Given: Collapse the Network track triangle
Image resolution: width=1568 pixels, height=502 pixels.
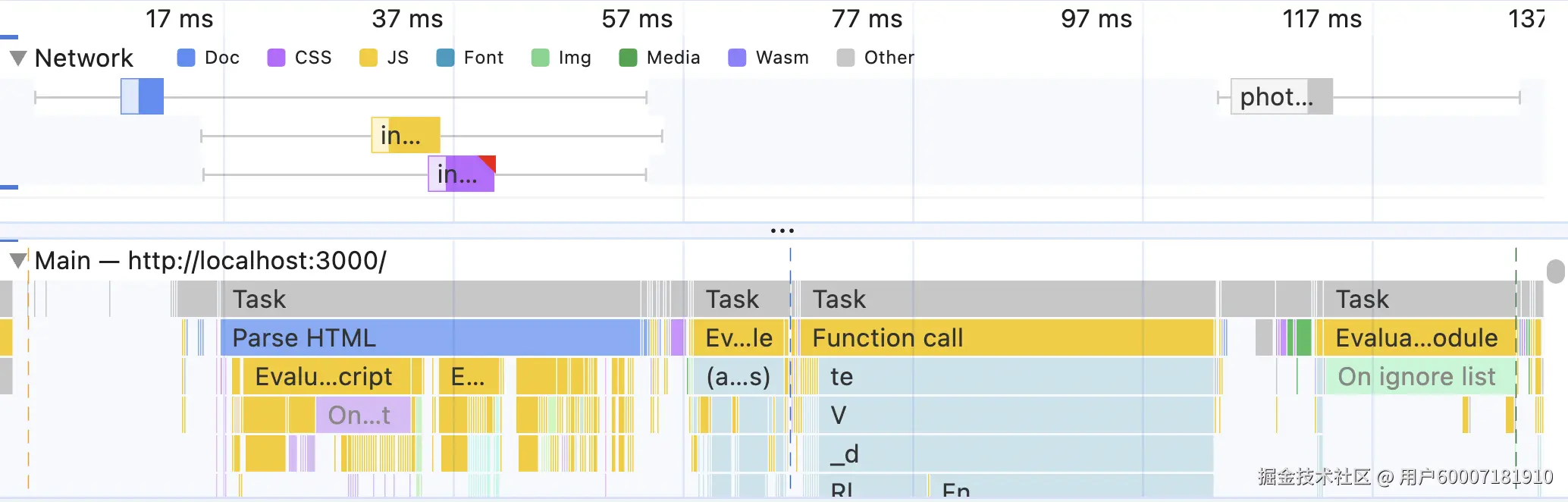Looking at the screenshot, I should click(18, 58).
